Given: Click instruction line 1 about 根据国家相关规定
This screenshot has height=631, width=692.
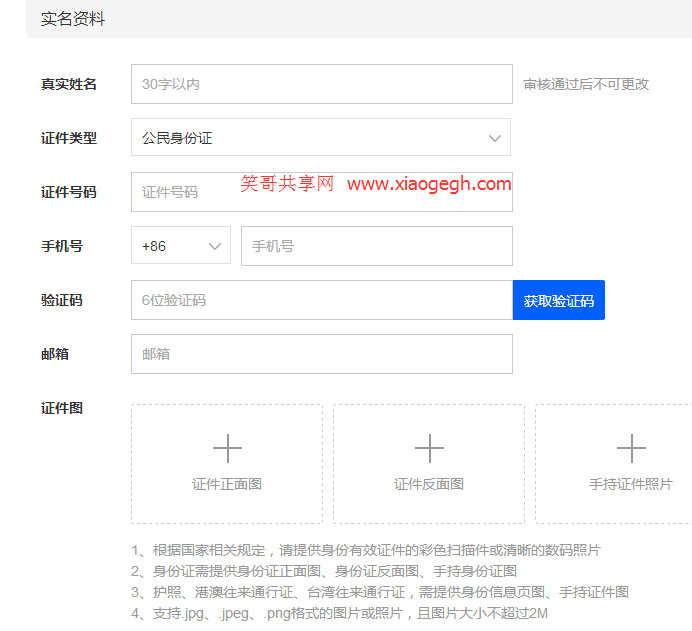Looking at the screenshot, I should tap(366, 550).
